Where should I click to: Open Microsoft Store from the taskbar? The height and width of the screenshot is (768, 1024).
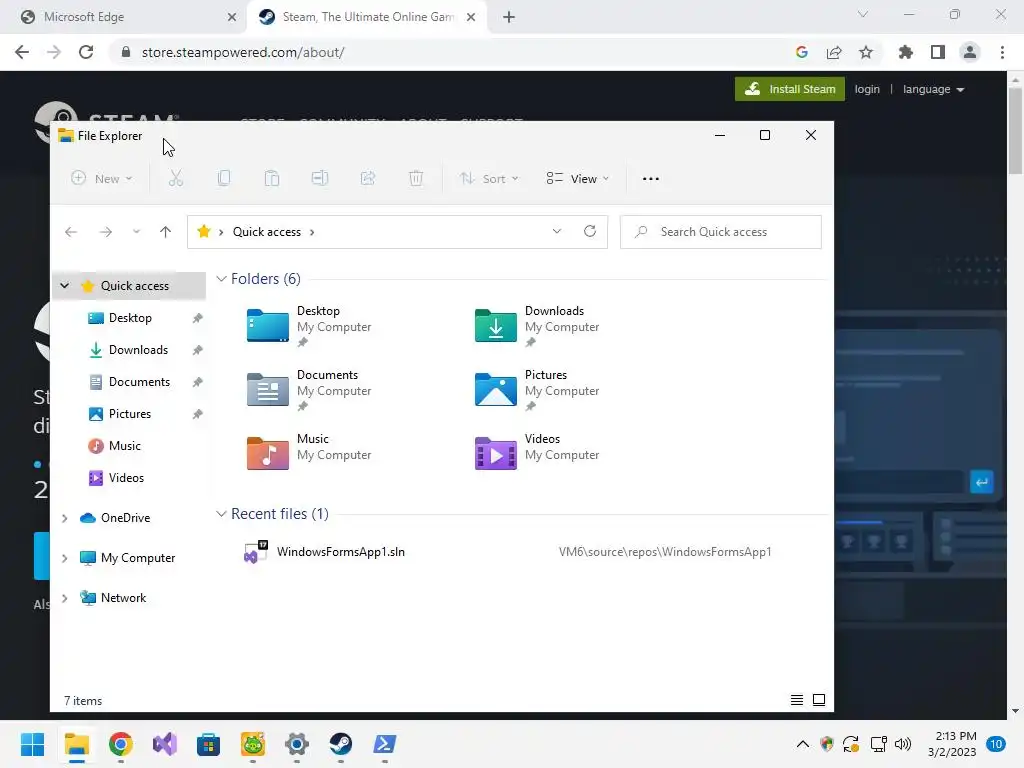click(208, 744)
